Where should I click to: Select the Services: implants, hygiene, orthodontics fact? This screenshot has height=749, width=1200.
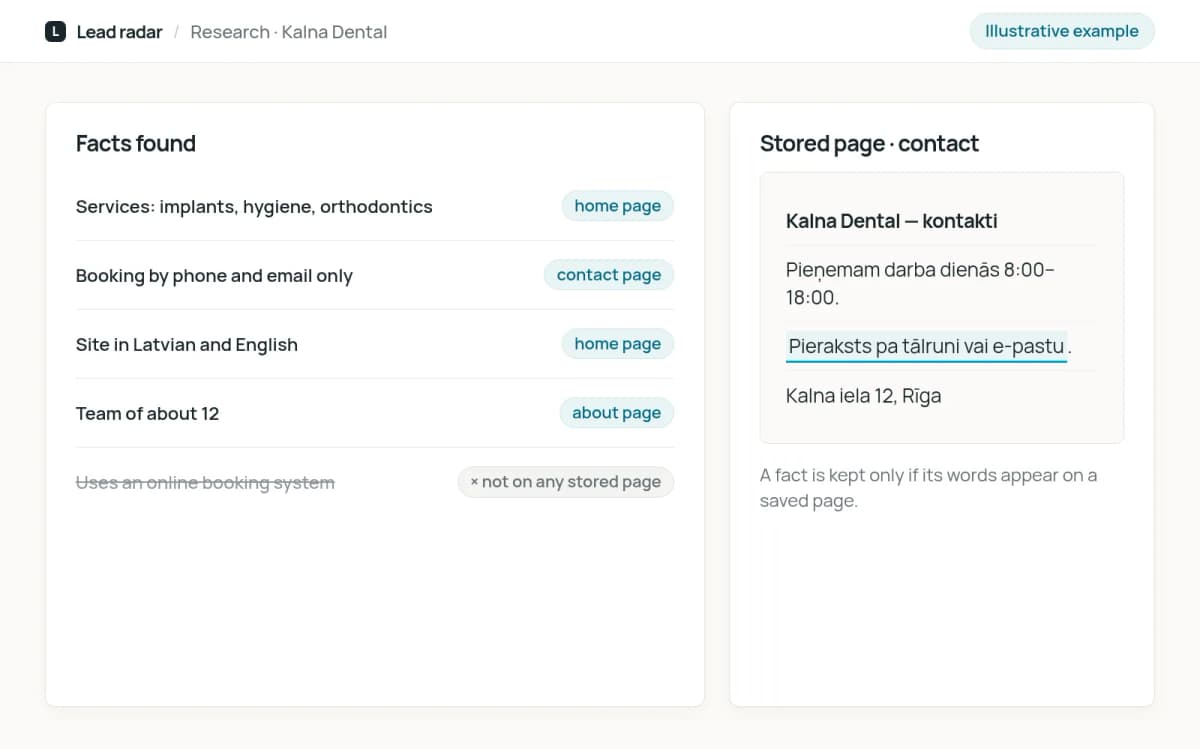tap(254, 207)
